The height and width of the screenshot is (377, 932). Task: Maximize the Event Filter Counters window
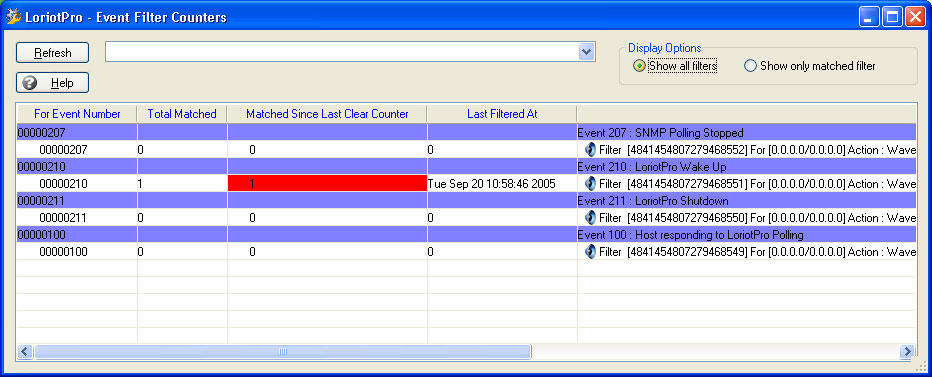point(892,17)
